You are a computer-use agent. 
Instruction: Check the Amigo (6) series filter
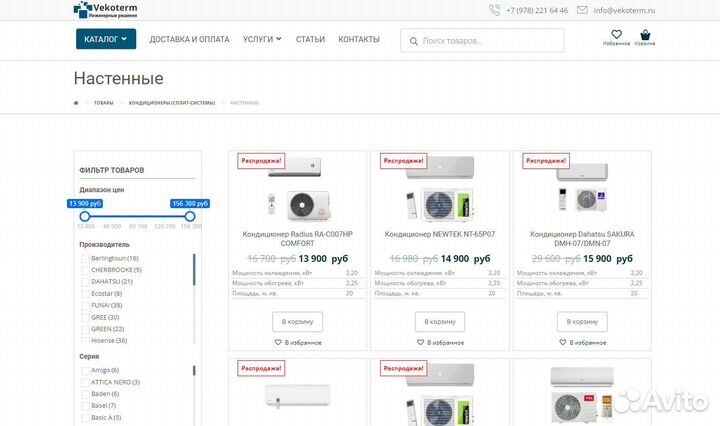pyautogui.click(x=85, y=370)
